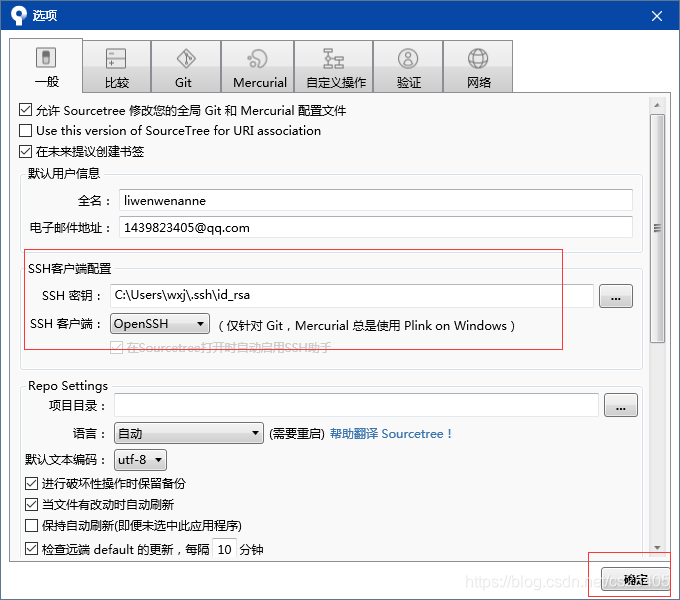Click the 电子邮件地址 email field
Viewport: 680px width, 600px height.
pyautogui.click(x=376, y=227)
